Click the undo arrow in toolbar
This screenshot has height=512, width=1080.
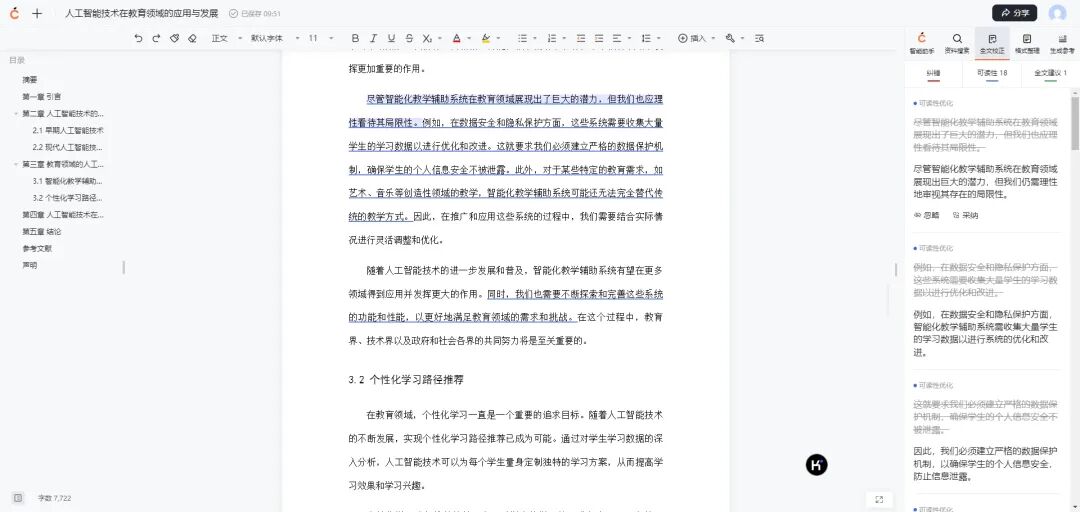(x=138, y=39)
